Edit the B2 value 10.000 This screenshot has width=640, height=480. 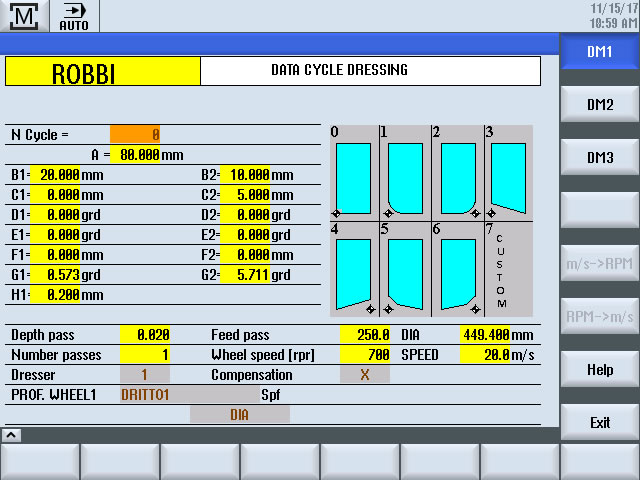(x=245, y=175)
